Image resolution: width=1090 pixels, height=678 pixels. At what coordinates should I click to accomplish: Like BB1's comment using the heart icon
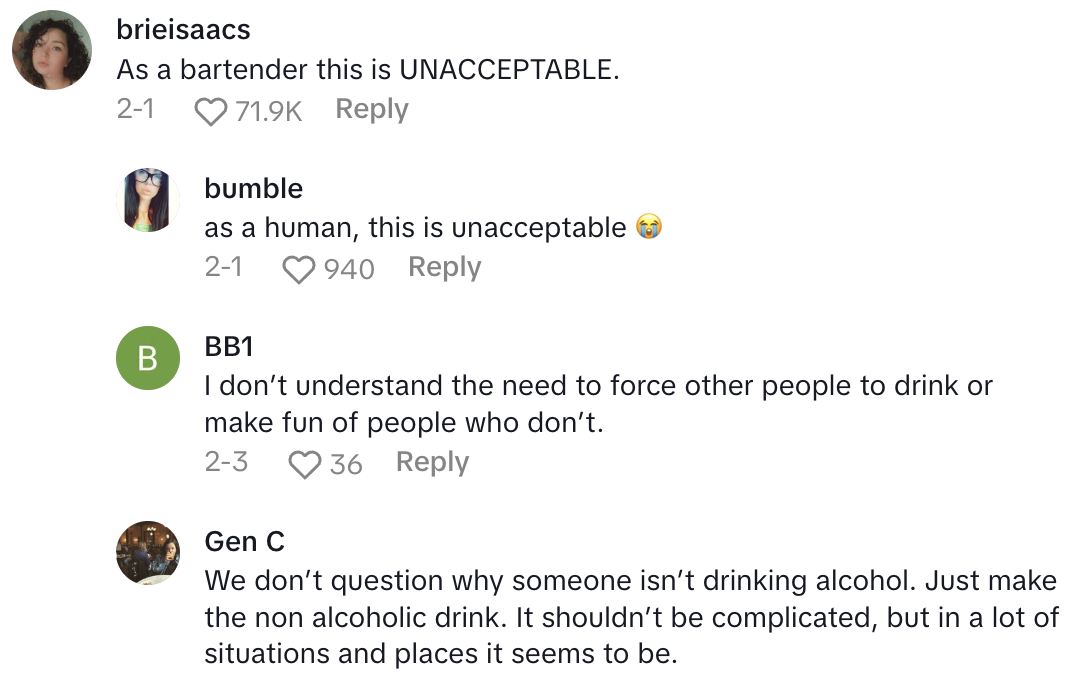pos(304,463)
